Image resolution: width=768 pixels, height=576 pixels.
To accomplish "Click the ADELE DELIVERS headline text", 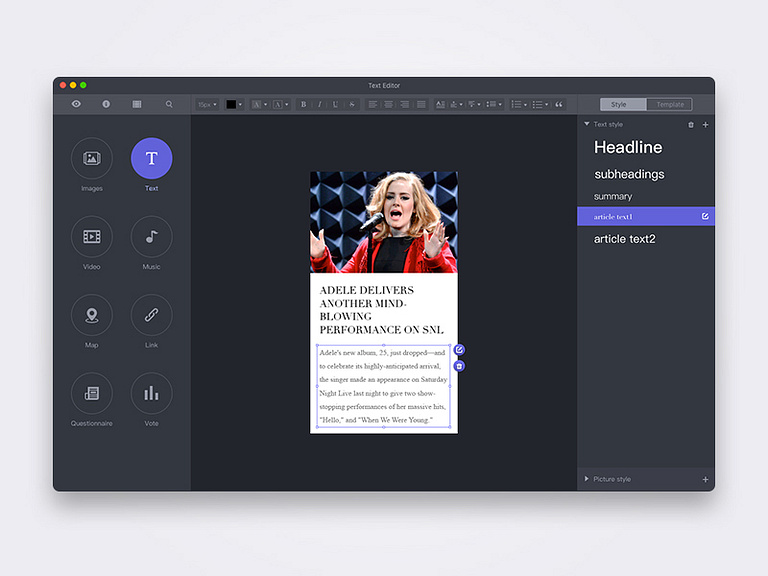I will click(x=382, y=310).
